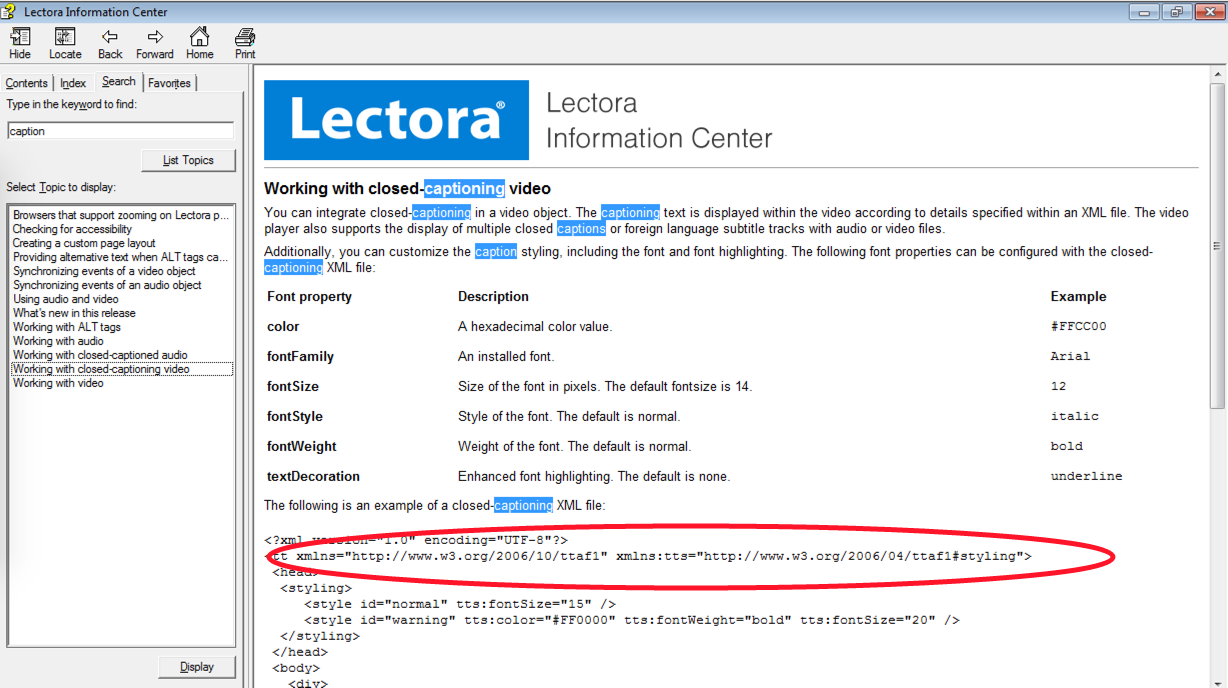Select topic Using audio and video
Image resolution: width=1228 pixels, height=688 pixels.
coord(66,299)
